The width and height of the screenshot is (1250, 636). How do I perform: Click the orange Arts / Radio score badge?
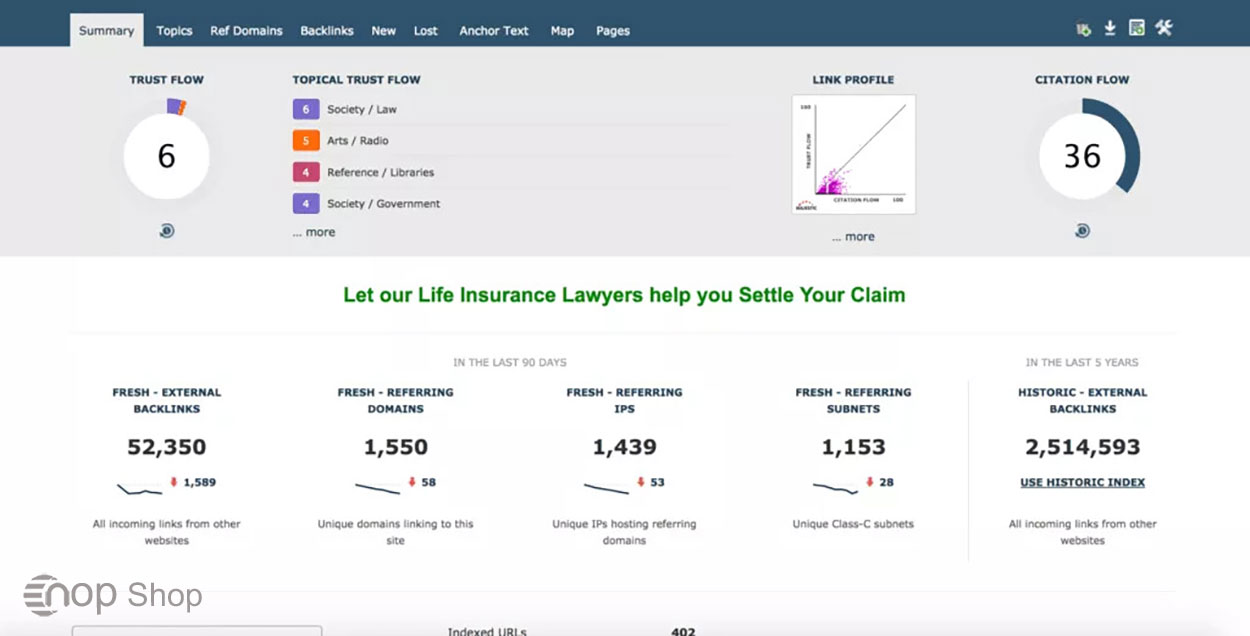[x=305, y=141]
